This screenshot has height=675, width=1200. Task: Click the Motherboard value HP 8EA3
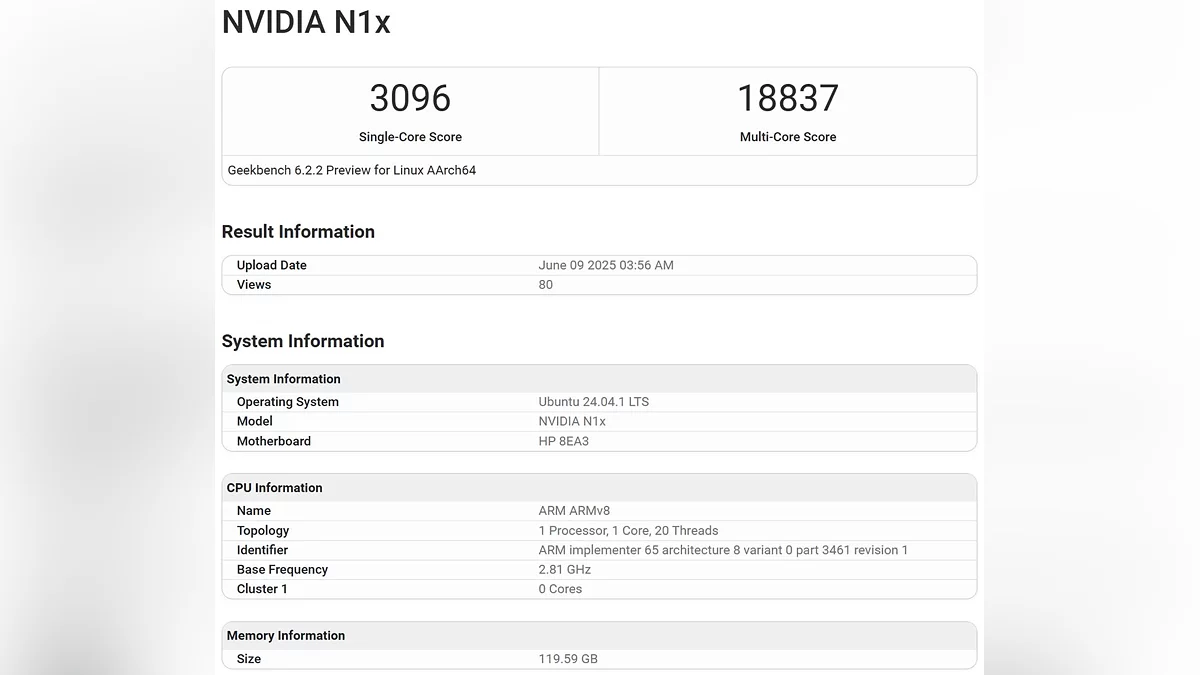[x=563, y=441]
